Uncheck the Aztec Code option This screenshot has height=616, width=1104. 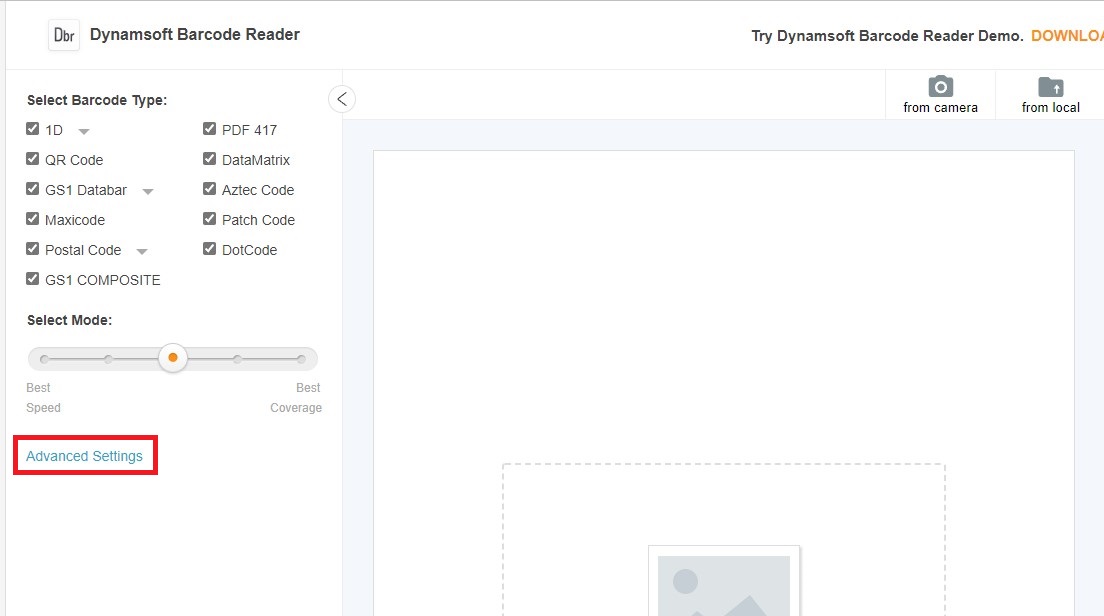[x=210, y=189]
